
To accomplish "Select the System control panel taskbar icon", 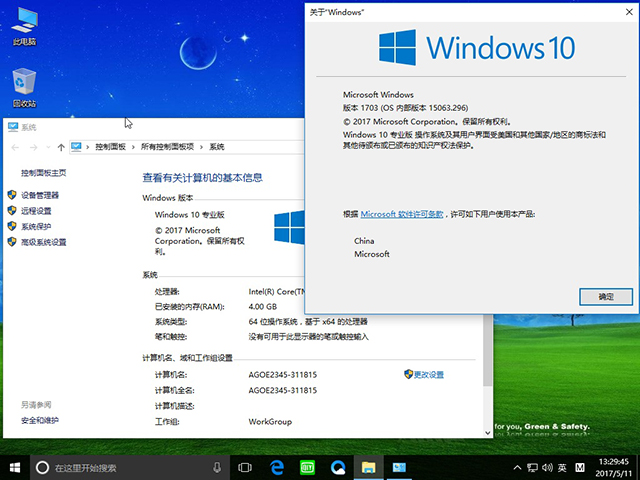I will pyautogui.click(x=399, y=467).
